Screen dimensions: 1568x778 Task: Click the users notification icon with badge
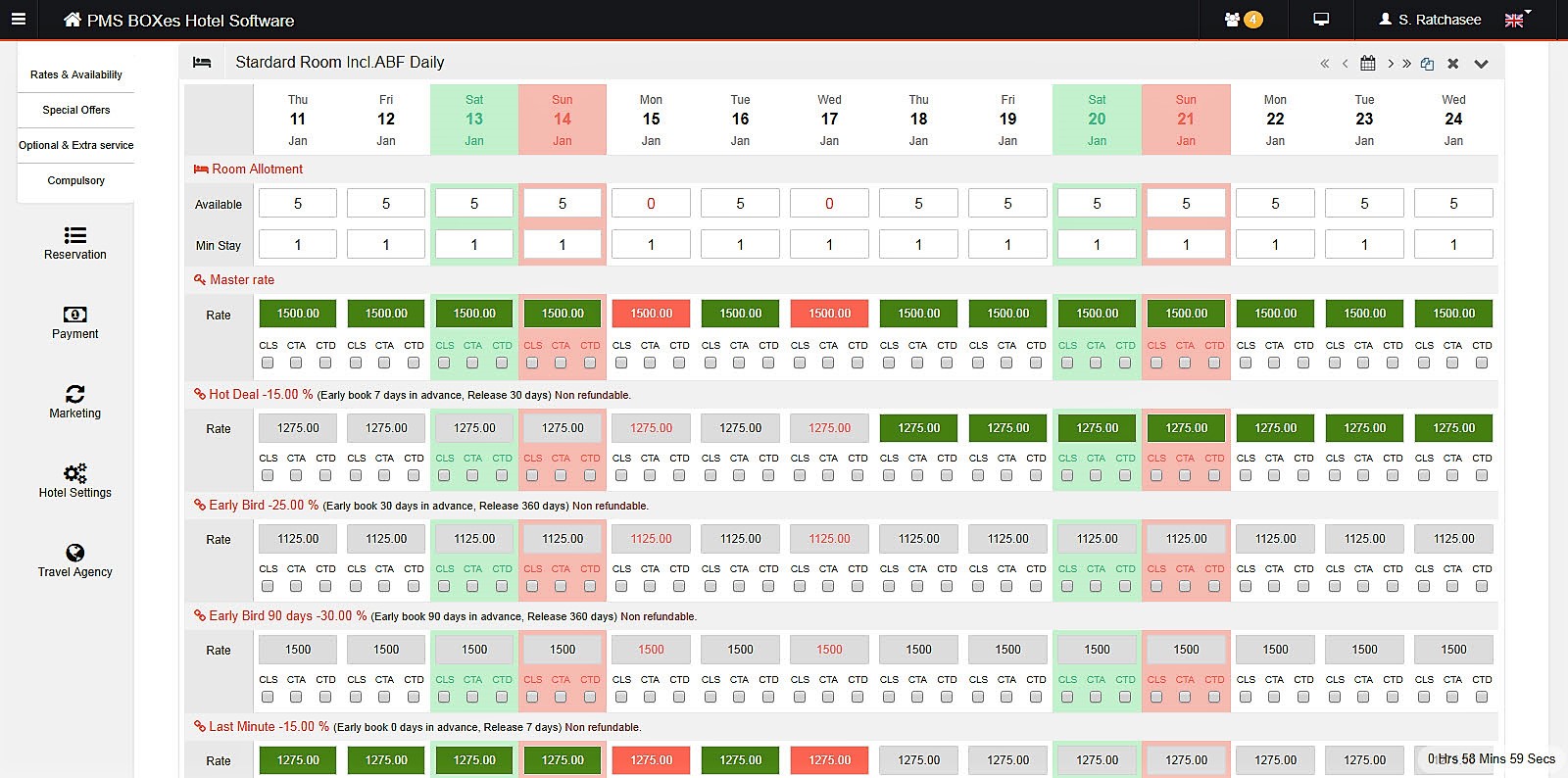pos(1242,20)
